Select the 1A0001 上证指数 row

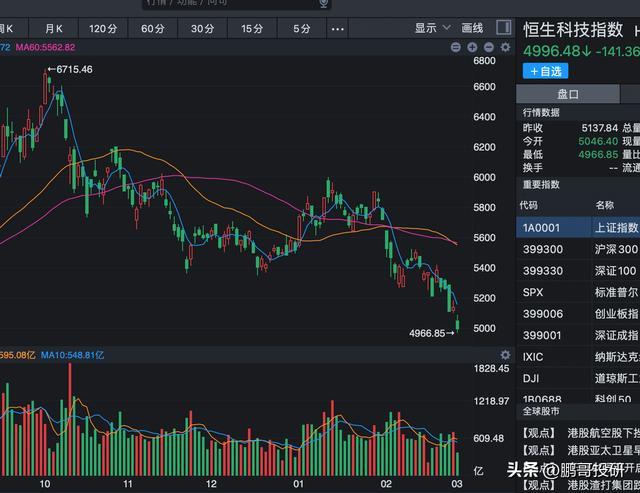pos(578,227)
